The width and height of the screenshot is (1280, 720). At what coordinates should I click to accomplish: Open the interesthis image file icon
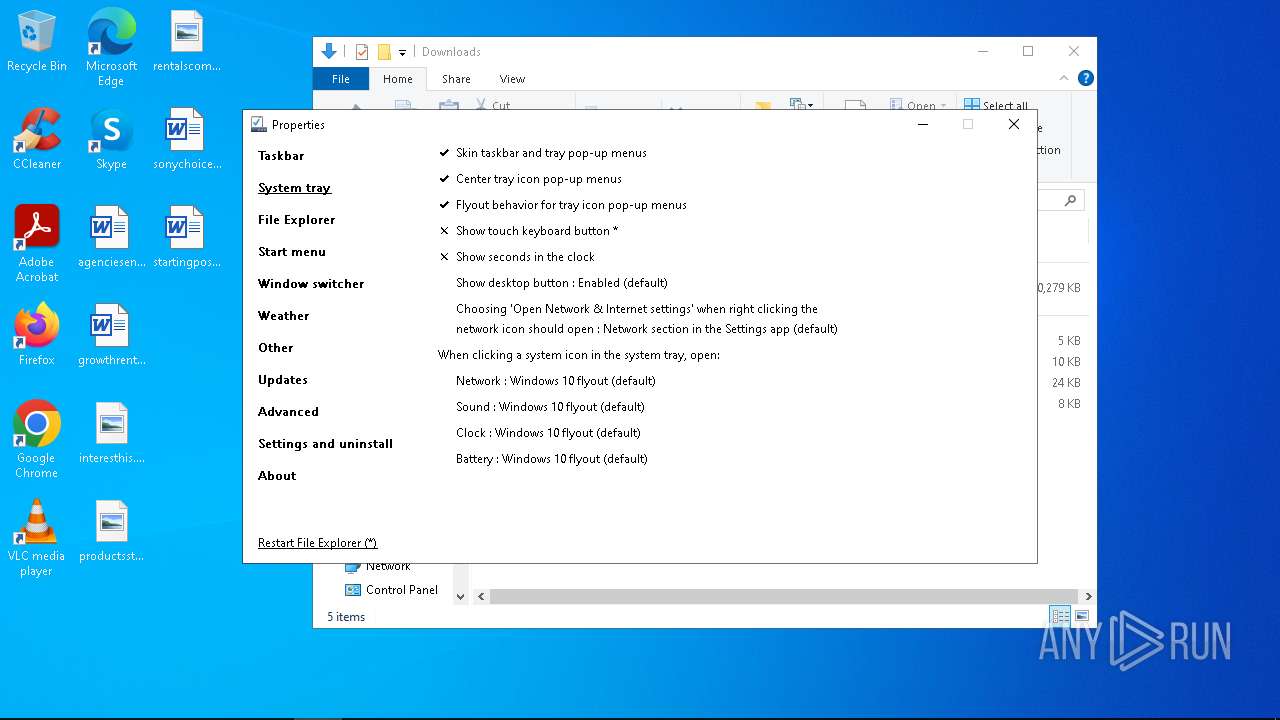coord(111,433)
